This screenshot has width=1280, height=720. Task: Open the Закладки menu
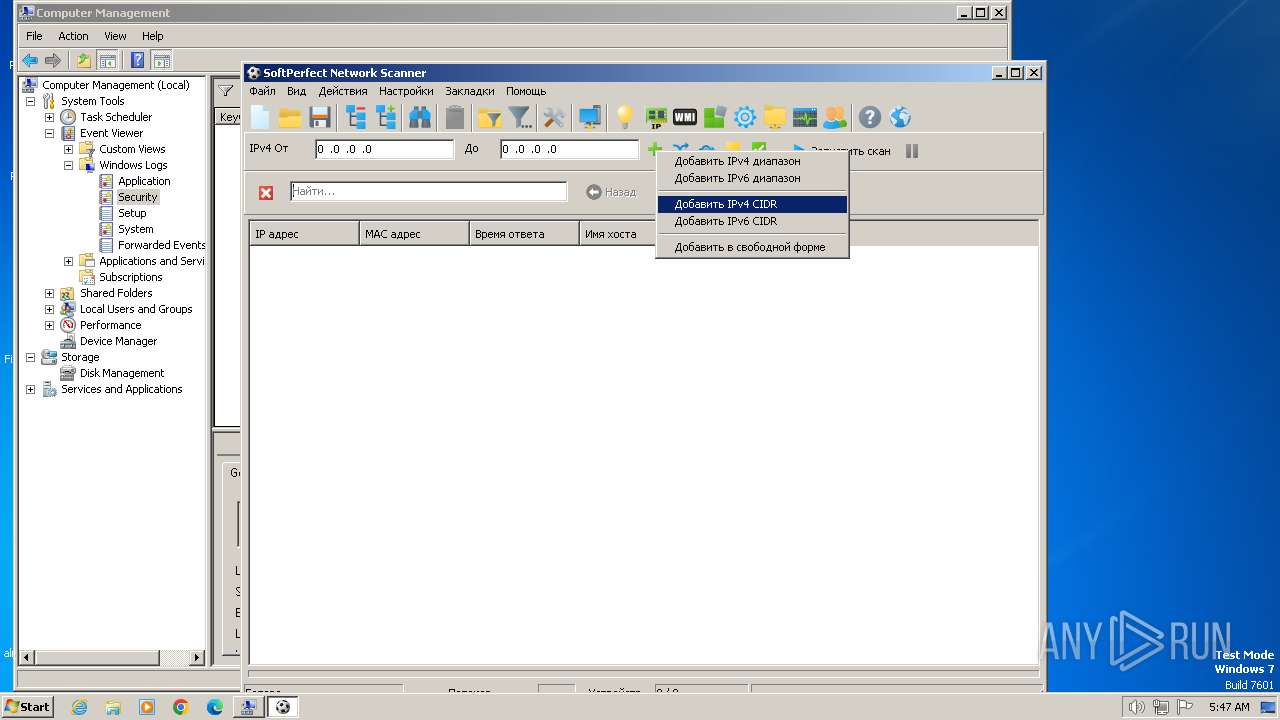point(470,91)
